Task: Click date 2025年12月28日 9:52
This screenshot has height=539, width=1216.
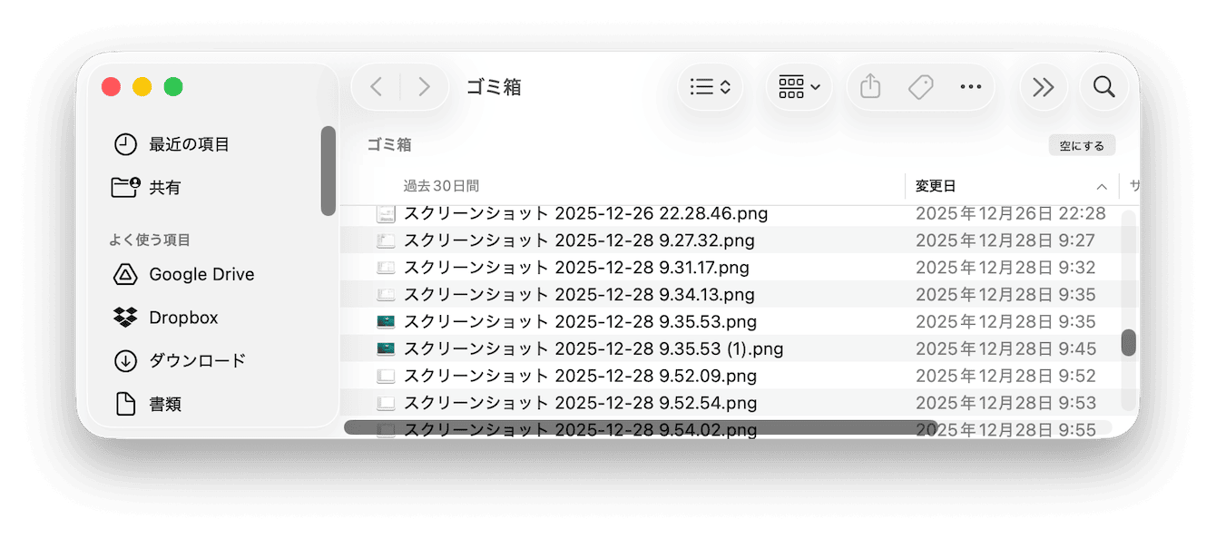Action: click(x=1005, y=375)
